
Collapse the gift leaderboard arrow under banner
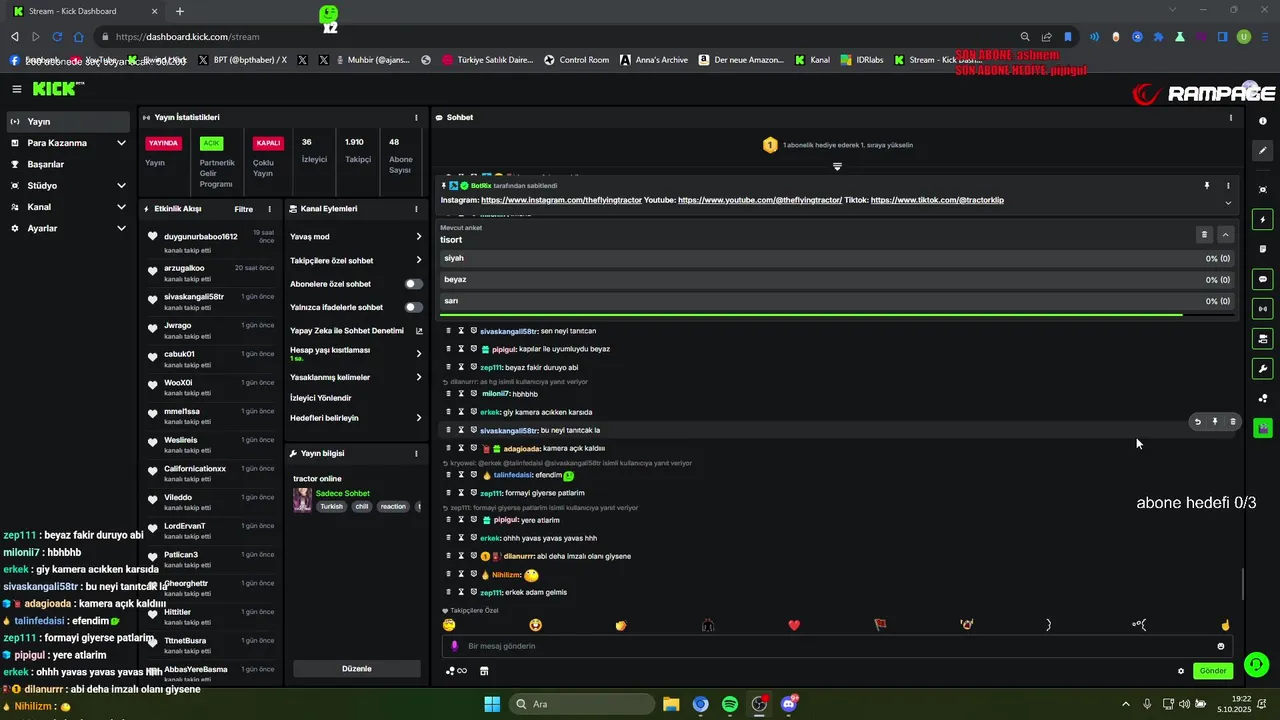(x=838, y=166)
